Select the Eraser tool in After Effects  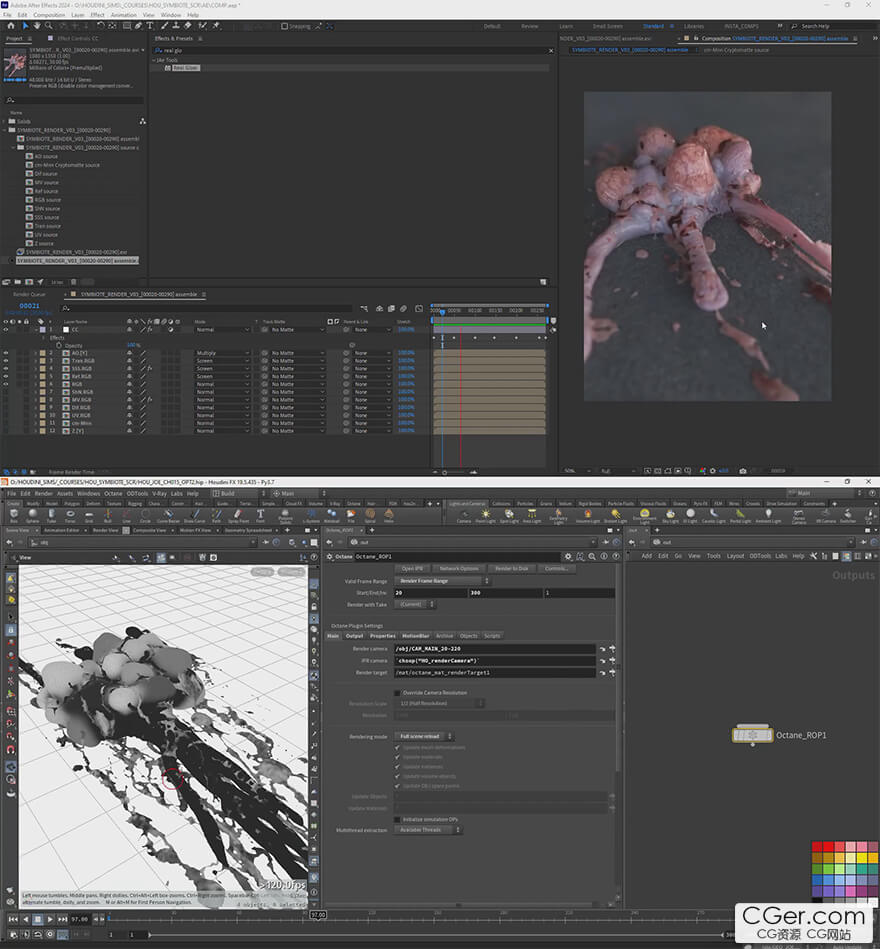click(x=188, y=26)
